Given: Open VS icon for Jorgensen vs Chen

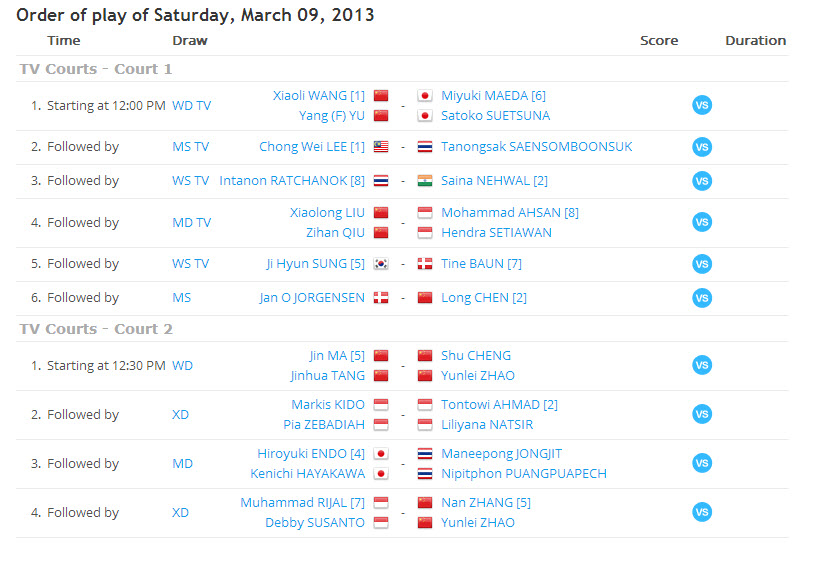Looking at the screenshot, I should [x=702, y=298].
